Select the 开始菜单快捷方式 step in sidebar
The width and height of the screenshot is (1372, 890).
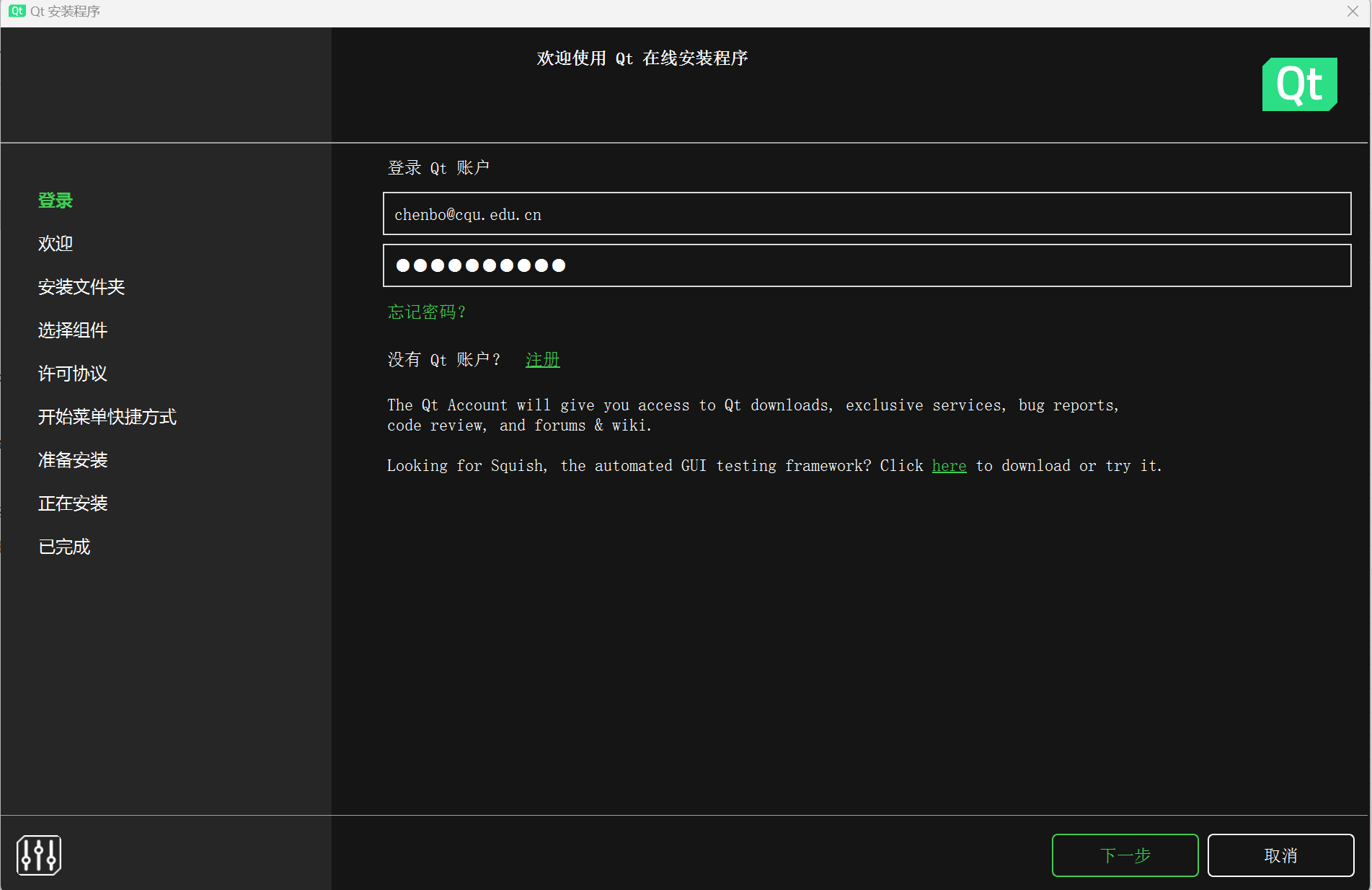[107, 417]
